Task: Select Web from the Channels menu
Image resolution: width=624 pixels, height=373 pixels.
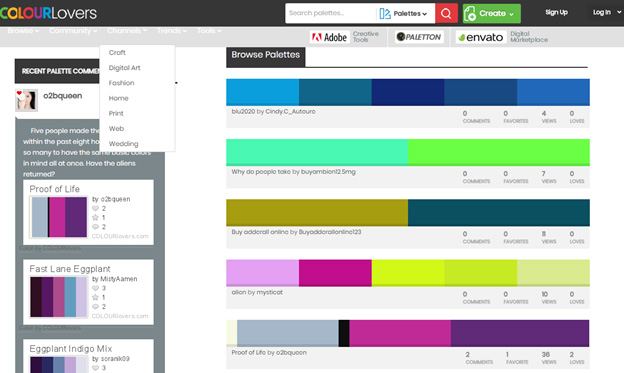Action: [116, 128]
